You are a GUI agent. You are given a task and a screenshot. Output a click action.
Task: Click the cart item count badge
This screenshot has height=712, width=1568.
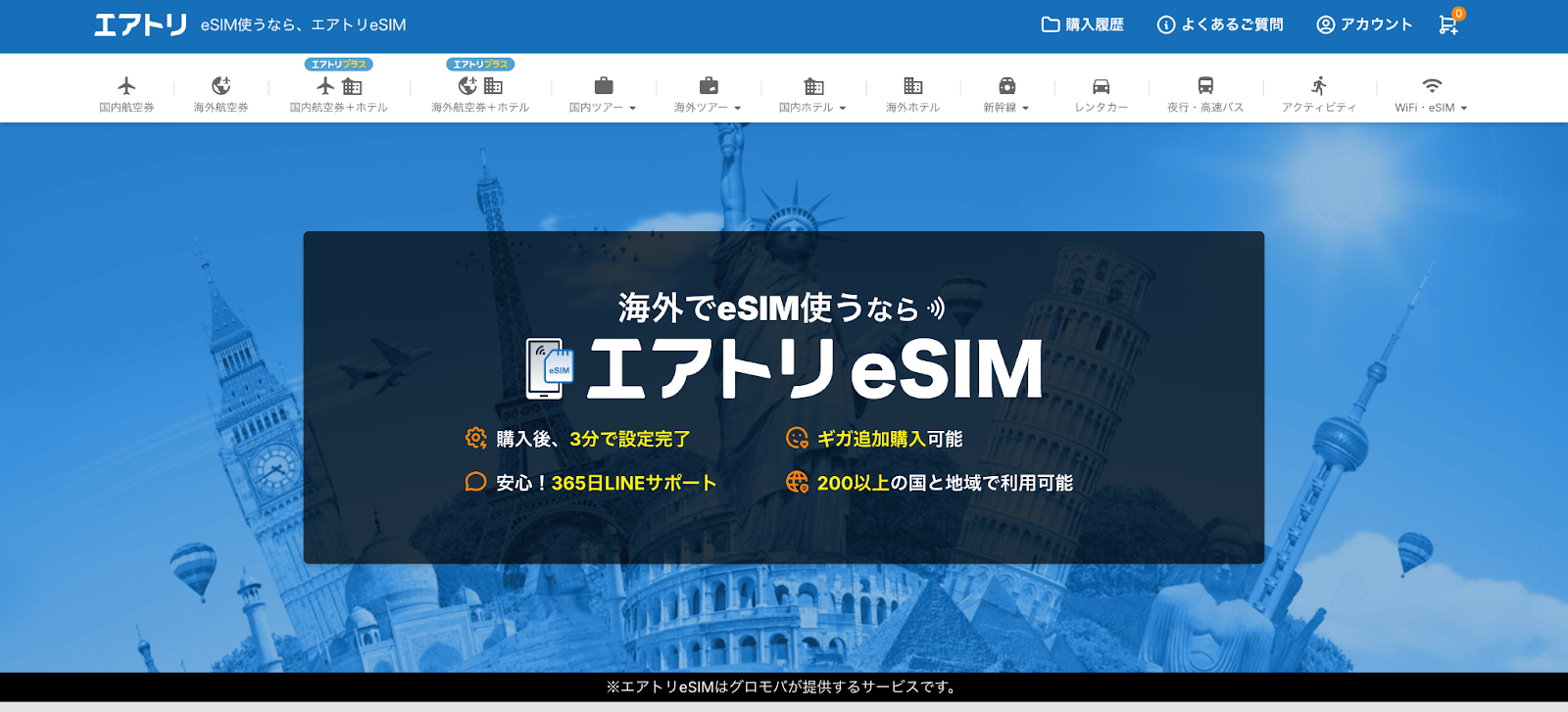tap(1458, 14)
